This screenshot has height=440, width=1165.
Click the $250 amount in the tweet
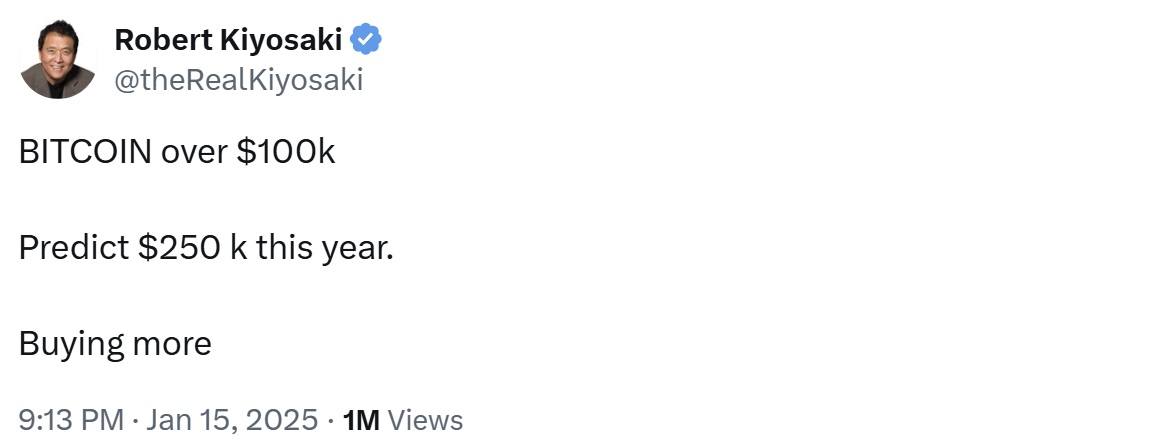pyautogui.click(x=179, y=248)
